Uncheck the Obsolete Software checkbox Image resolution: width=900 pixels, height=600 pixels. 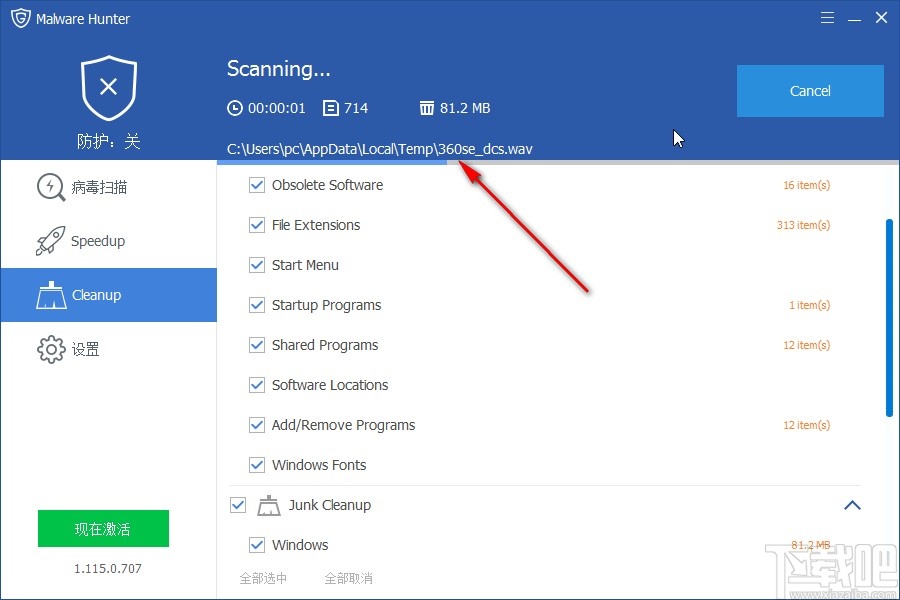tap(257, 184)
